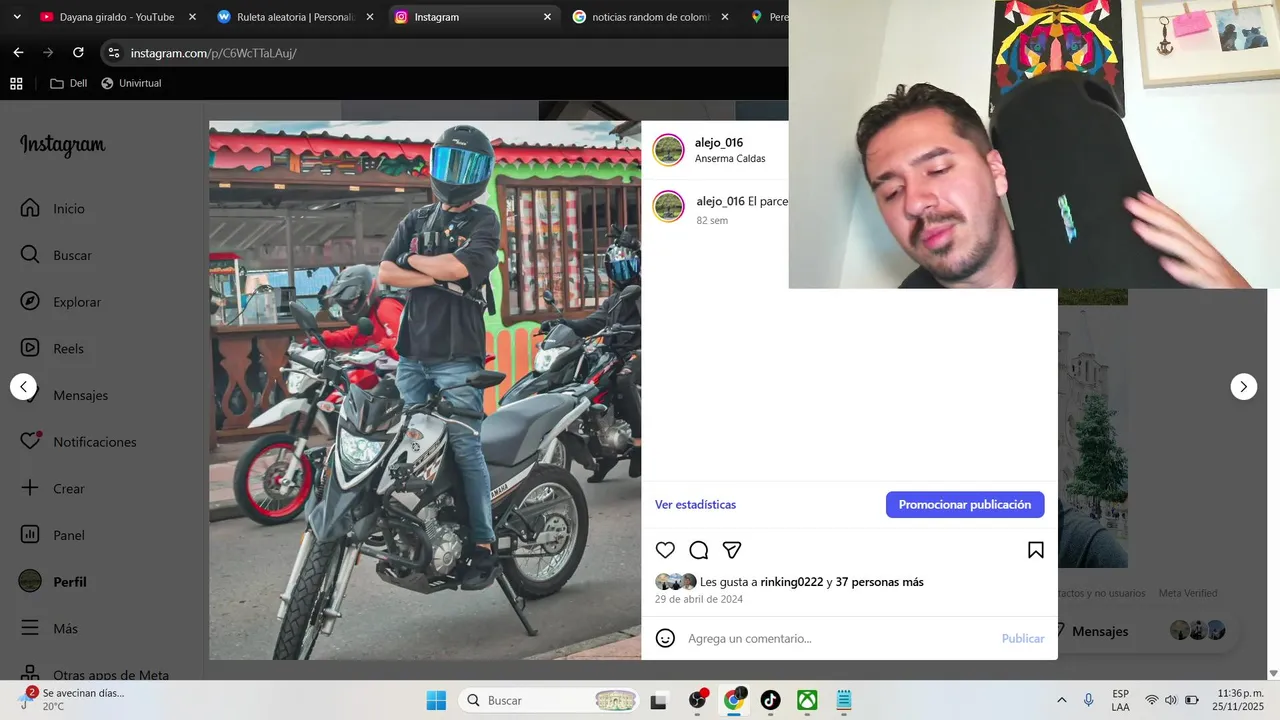Click alejo_016 avatar in post header
Image resolution: width=1280 pixels, height=720 pixels.
pyautogui.click(x=668, y=150)
